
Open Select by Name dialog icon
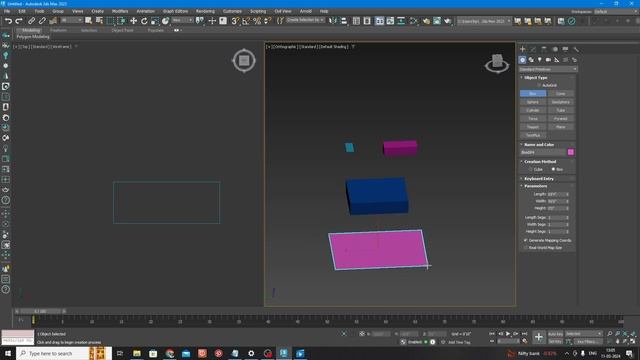99,21
